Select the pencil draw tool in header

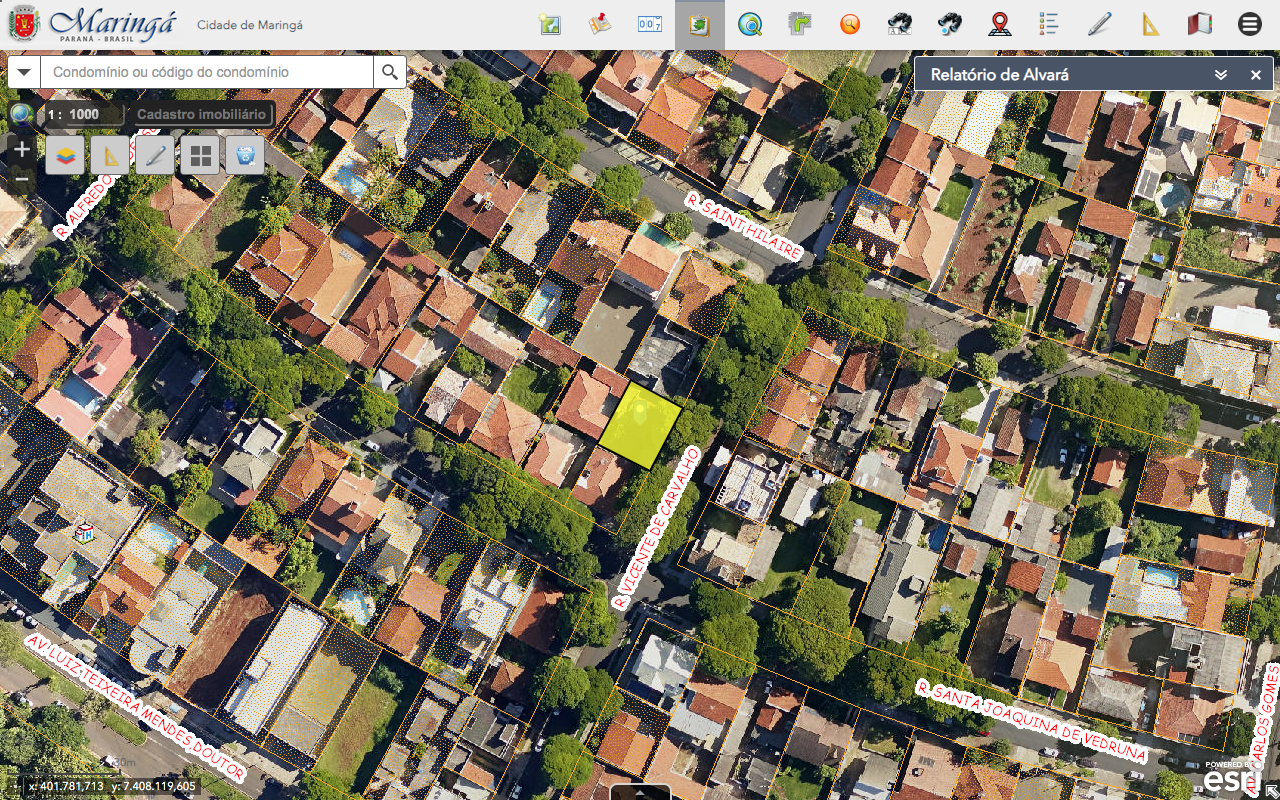tap(1100, 24)
